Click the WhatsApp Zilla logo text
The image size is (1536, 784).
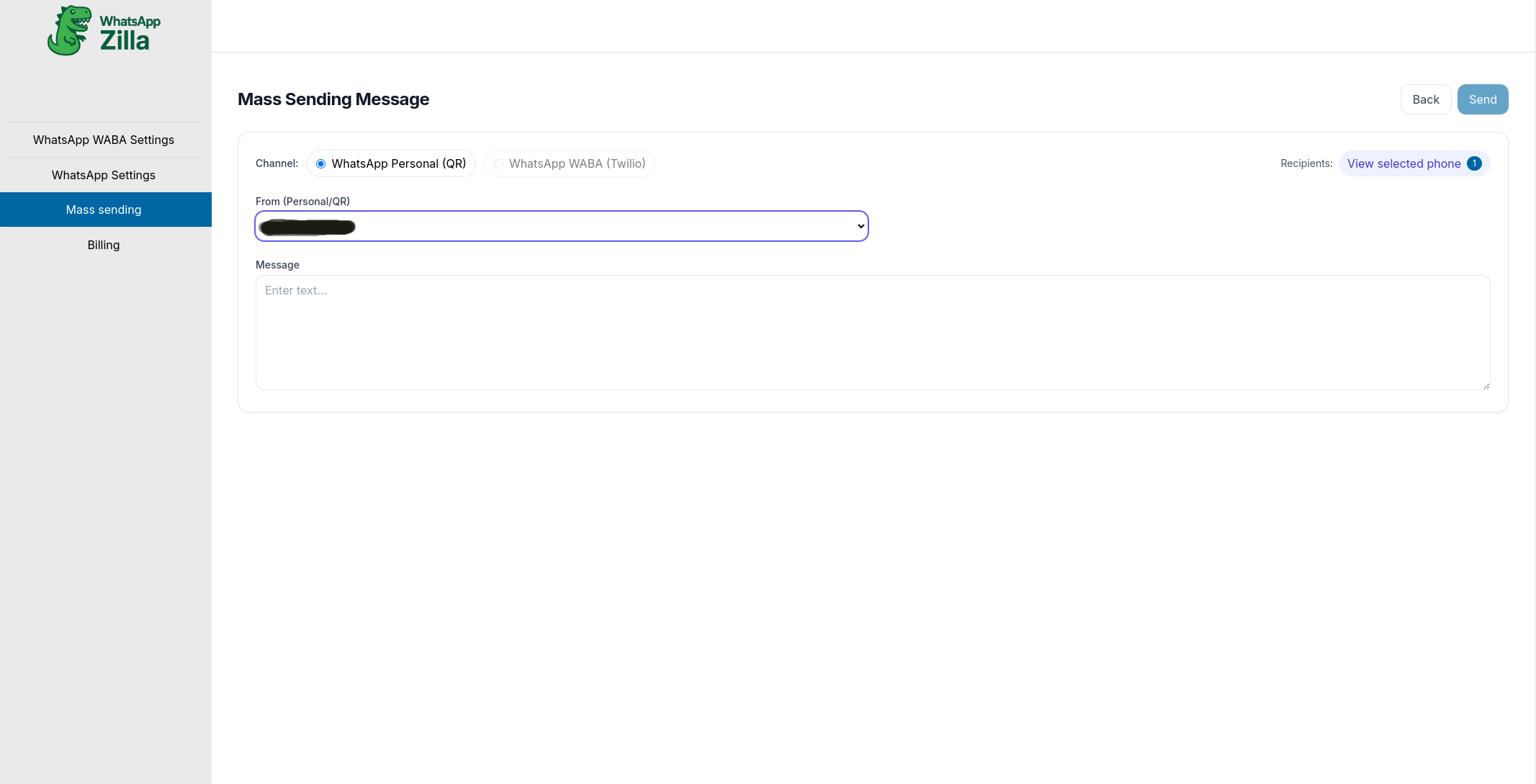click(x=130, y=33)
